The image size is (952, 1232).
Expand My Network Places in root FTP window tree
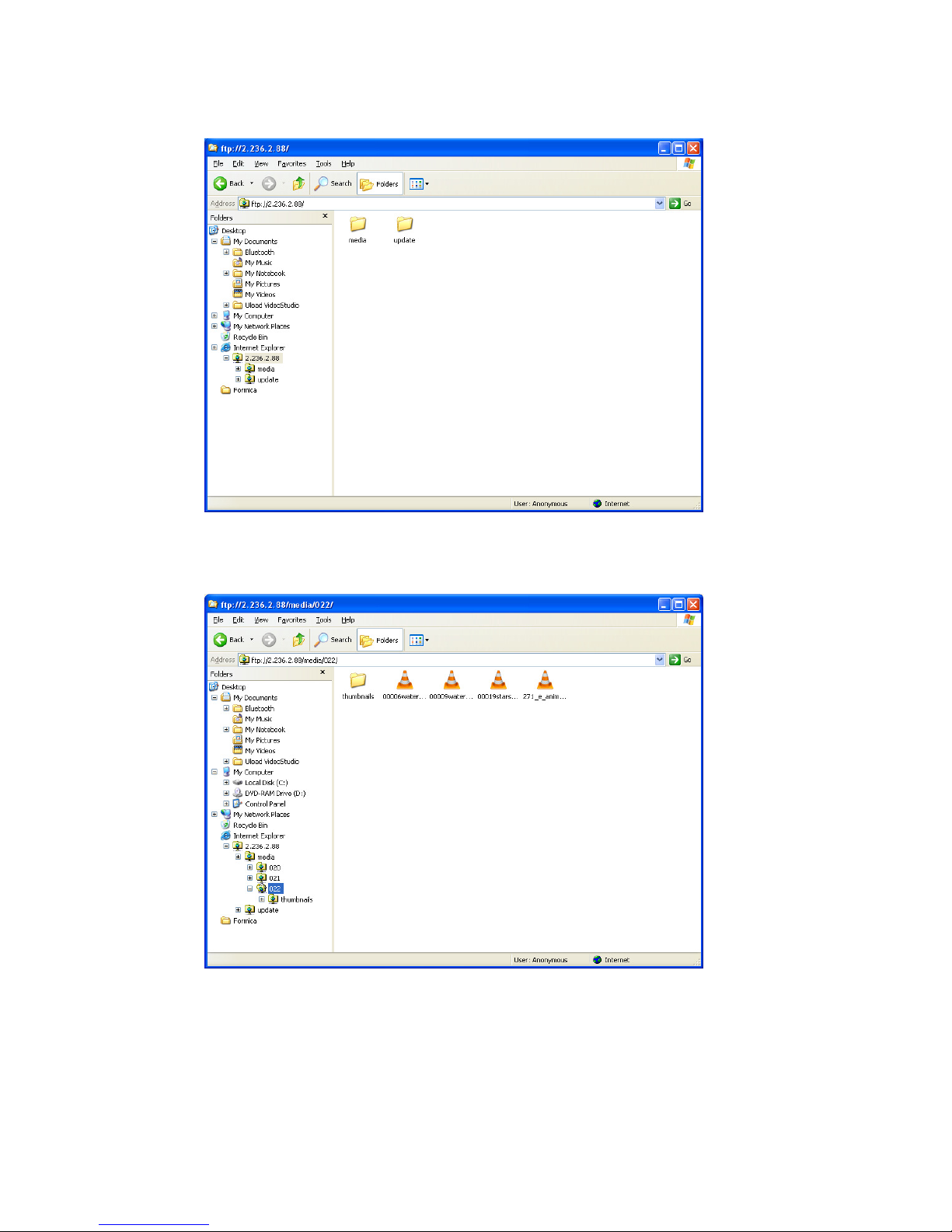click(214, 326)
